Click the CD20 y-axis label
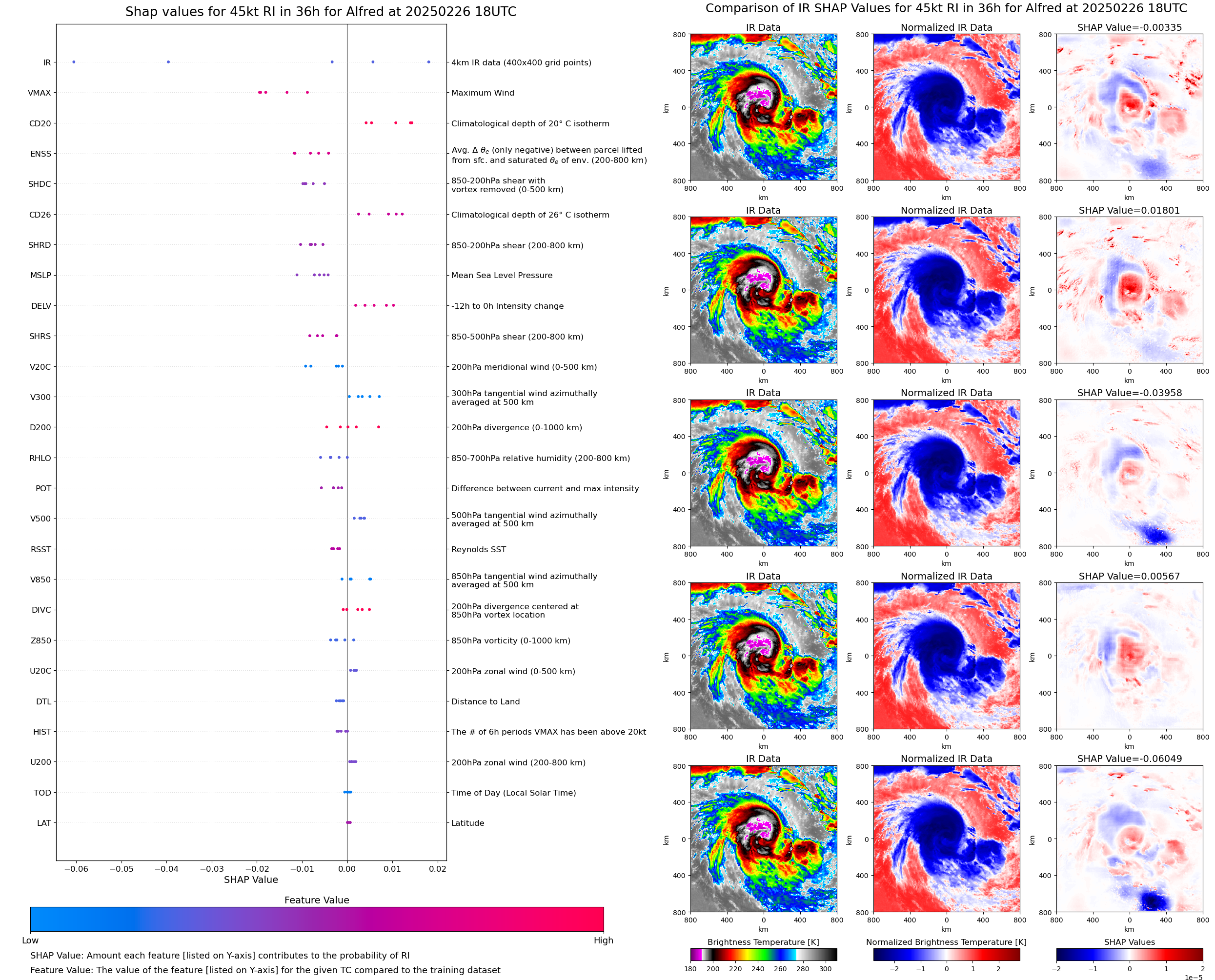 [x=40, y=123]
